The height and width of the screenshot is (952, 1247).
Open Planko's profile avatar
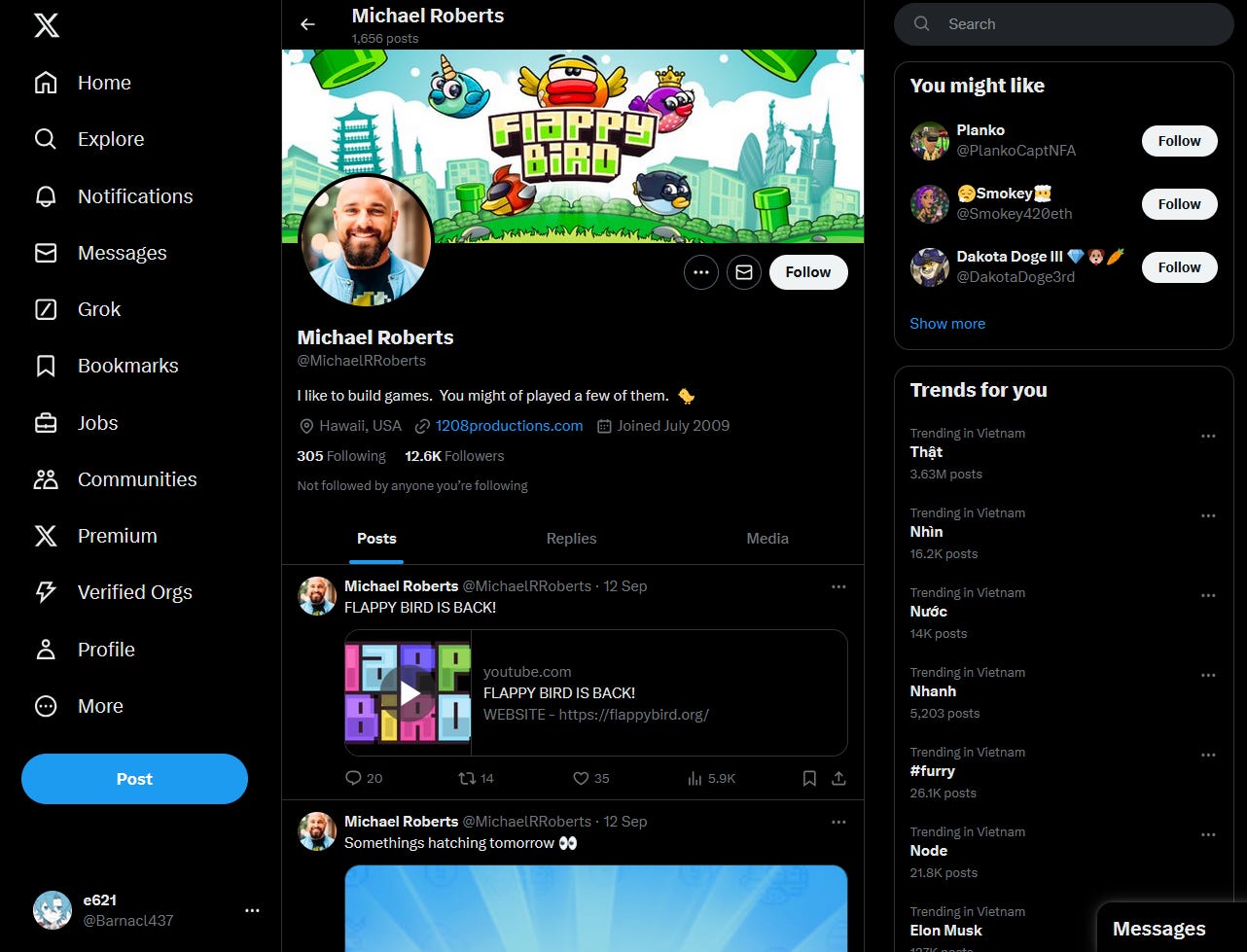[929, 141]
